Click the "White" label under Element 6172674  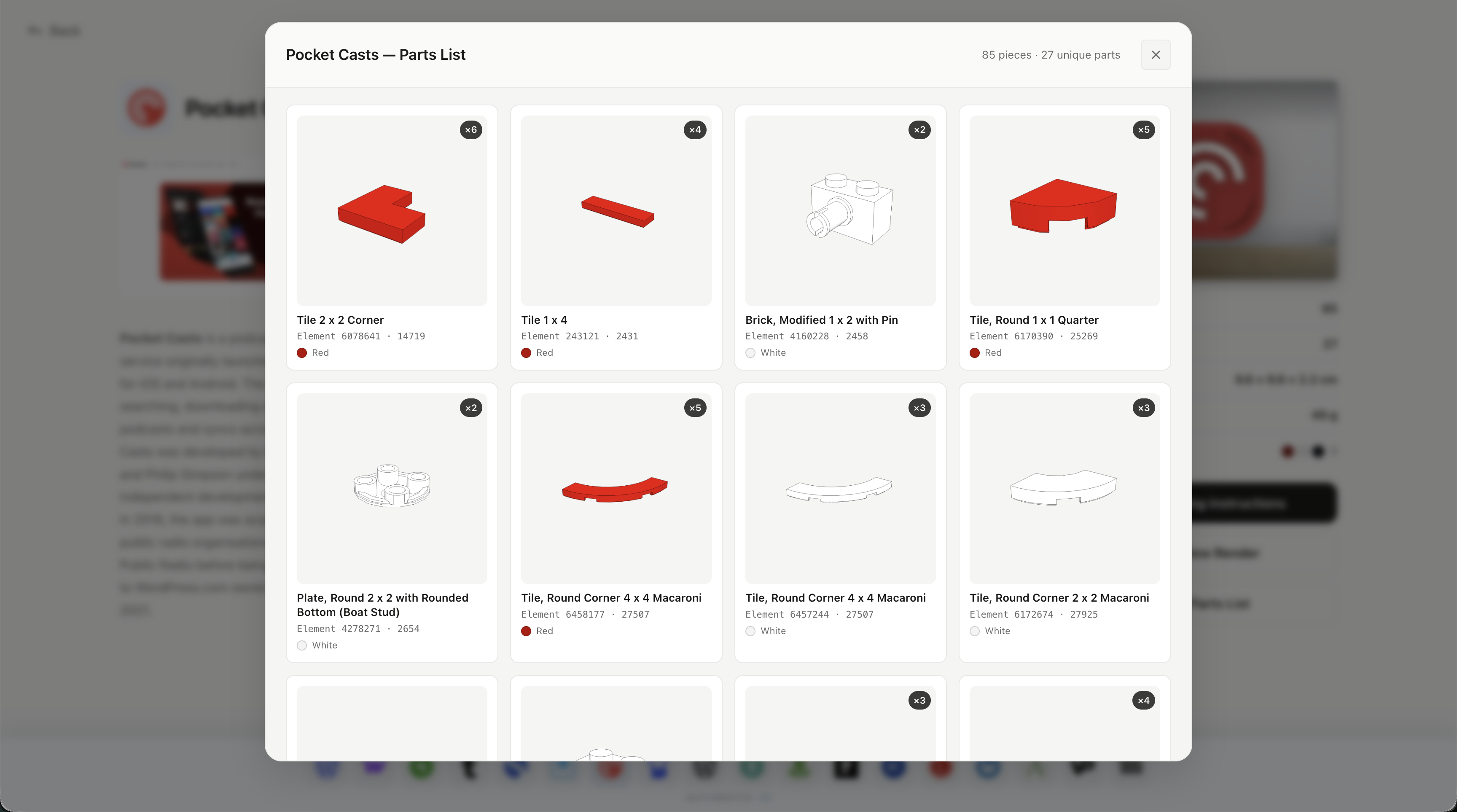coord(997,631)
